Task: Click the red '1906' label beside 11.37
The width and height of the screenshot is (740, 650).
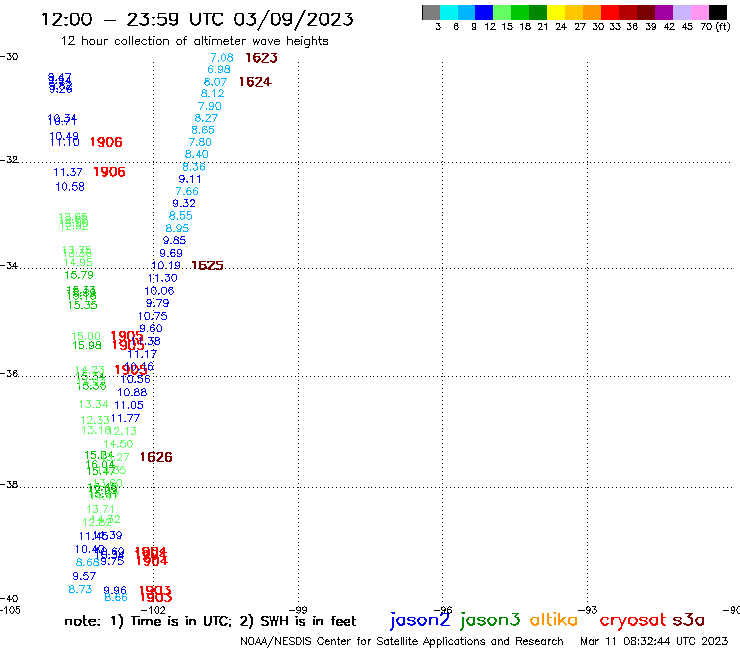Action: (109, 172)
